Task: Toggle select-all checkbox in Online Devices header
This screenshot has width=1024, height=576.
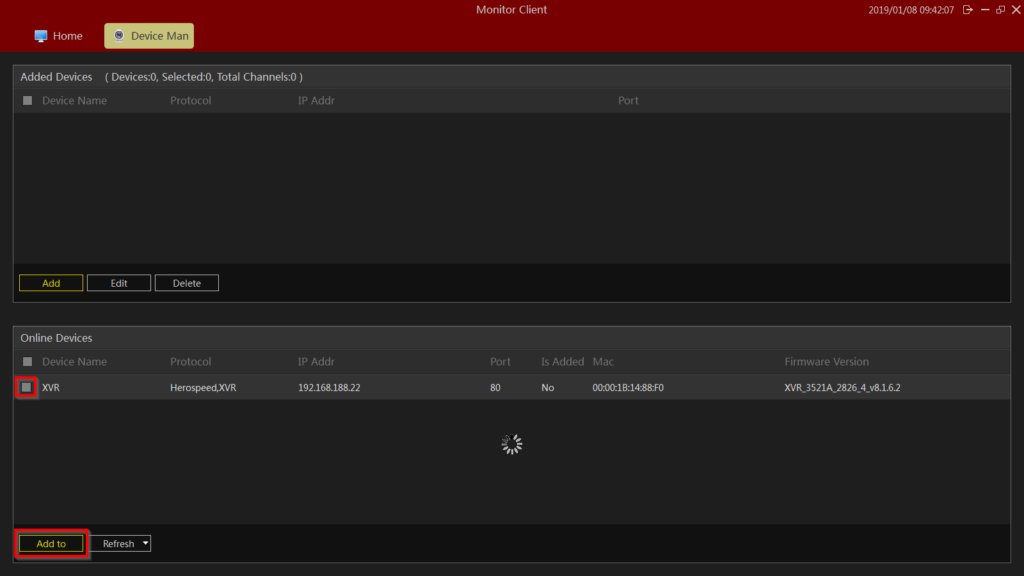Action: pyautogui.click(x=27, y=362)
